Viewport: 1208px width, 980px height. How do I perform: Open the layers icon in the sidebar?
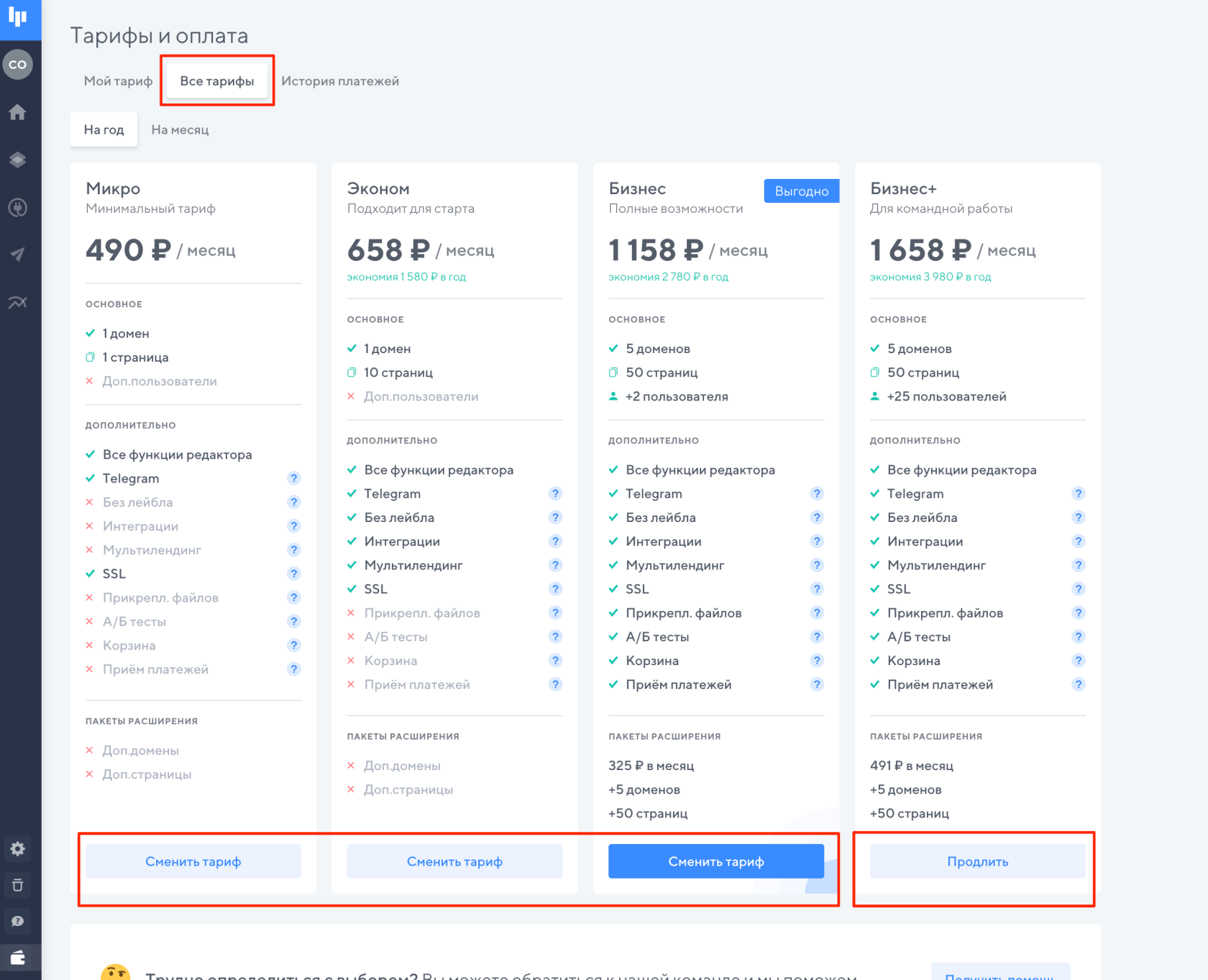[18, 160]
